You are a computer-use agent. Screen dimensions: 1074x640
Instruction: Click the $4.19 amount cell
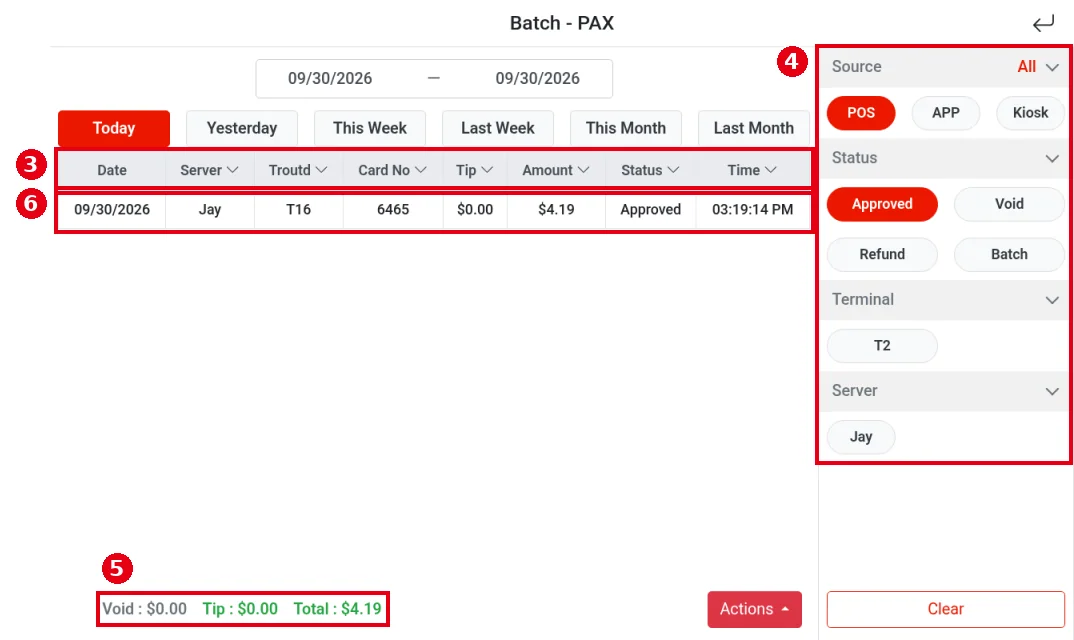(556, 210)
